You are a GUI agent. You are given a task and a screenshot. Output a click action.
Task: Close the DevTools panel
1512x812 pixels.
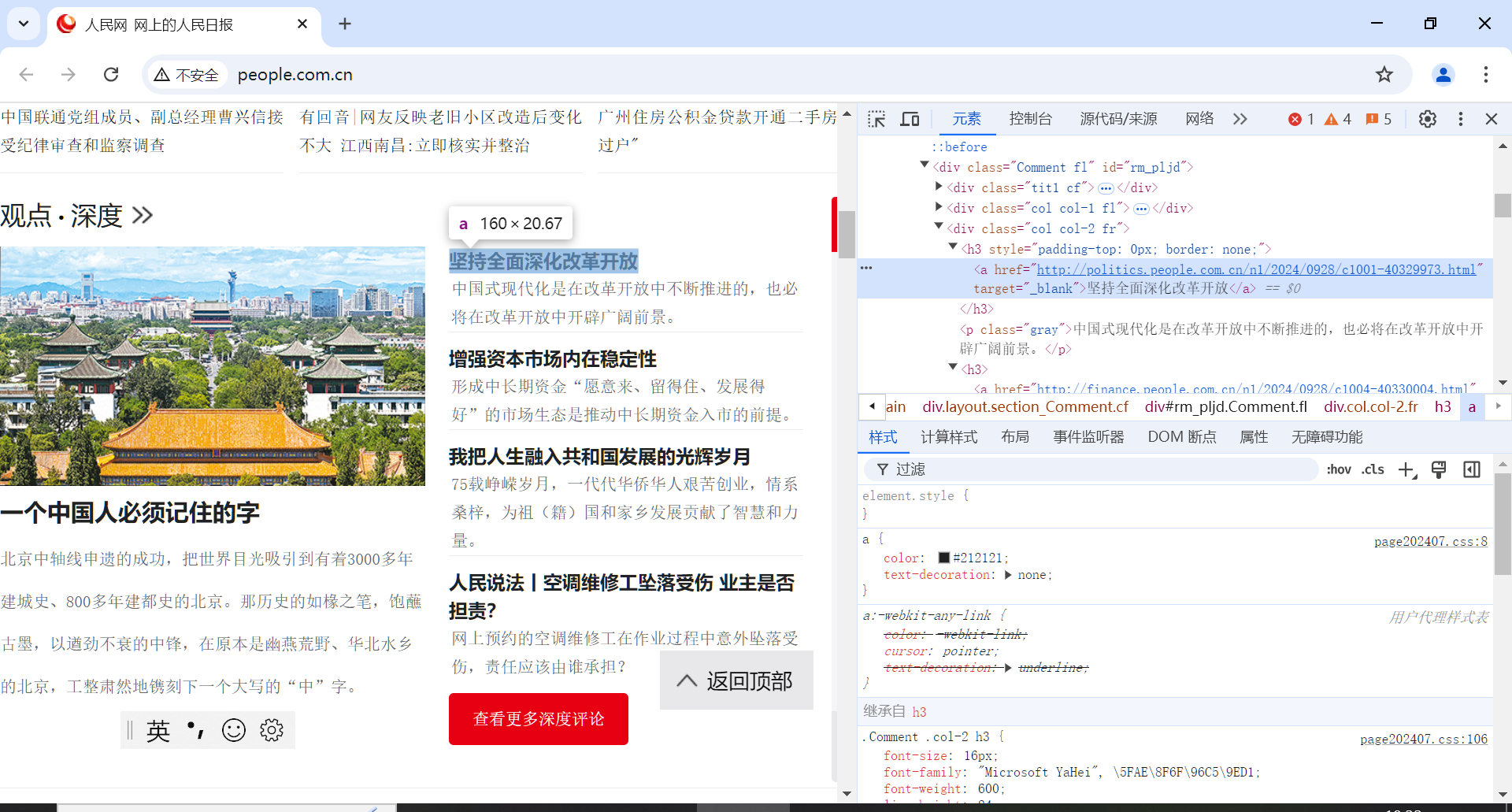pyautogui.click(x=1492, y=119)
